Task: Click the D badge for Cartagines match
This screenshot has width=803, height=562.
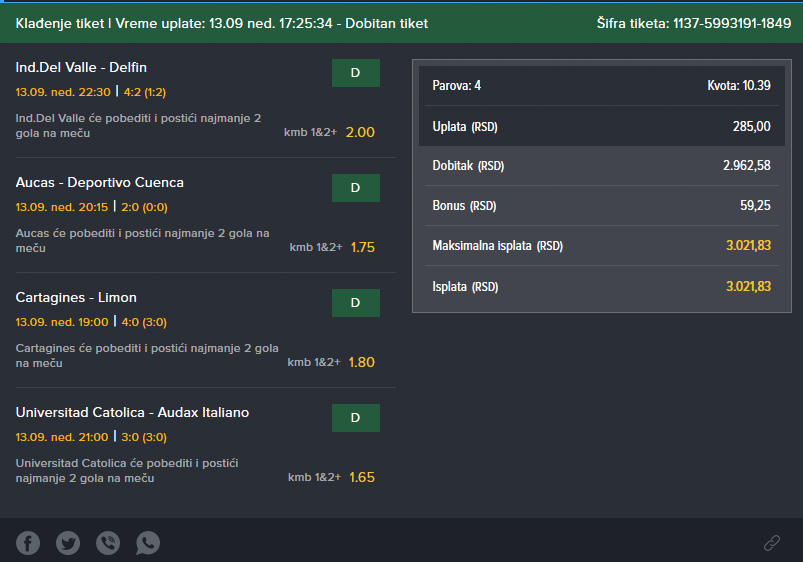Action: [355, 303]
